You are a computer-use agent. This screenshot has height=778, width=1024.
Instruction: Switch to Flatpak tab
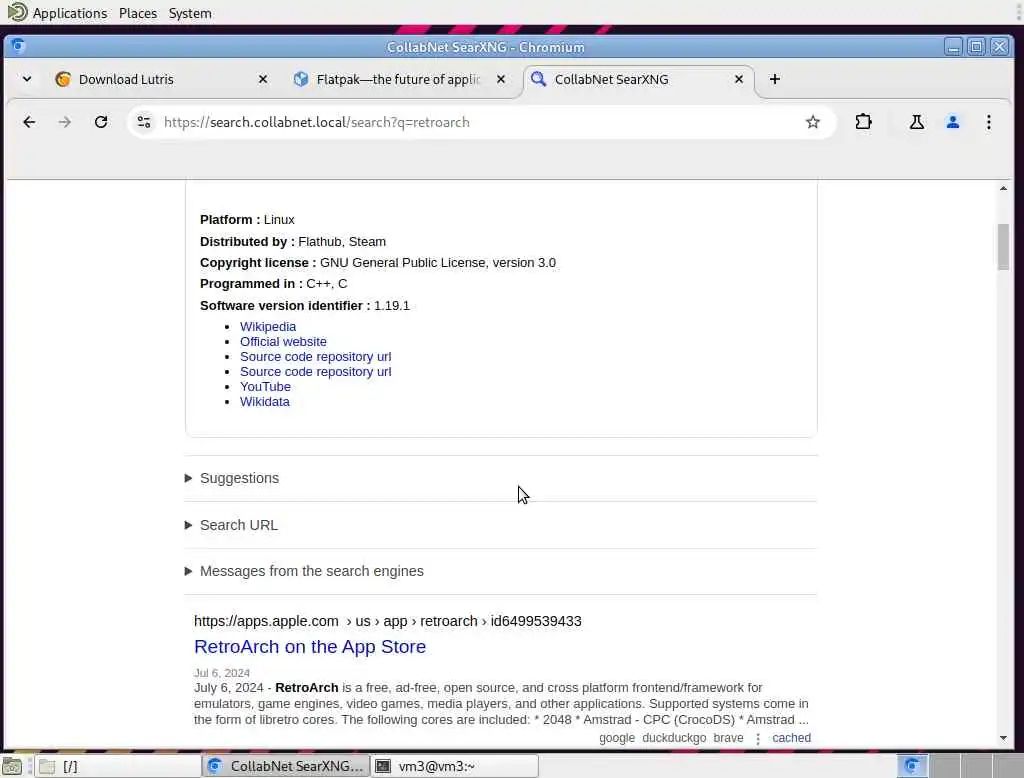[x=398, y=79]
